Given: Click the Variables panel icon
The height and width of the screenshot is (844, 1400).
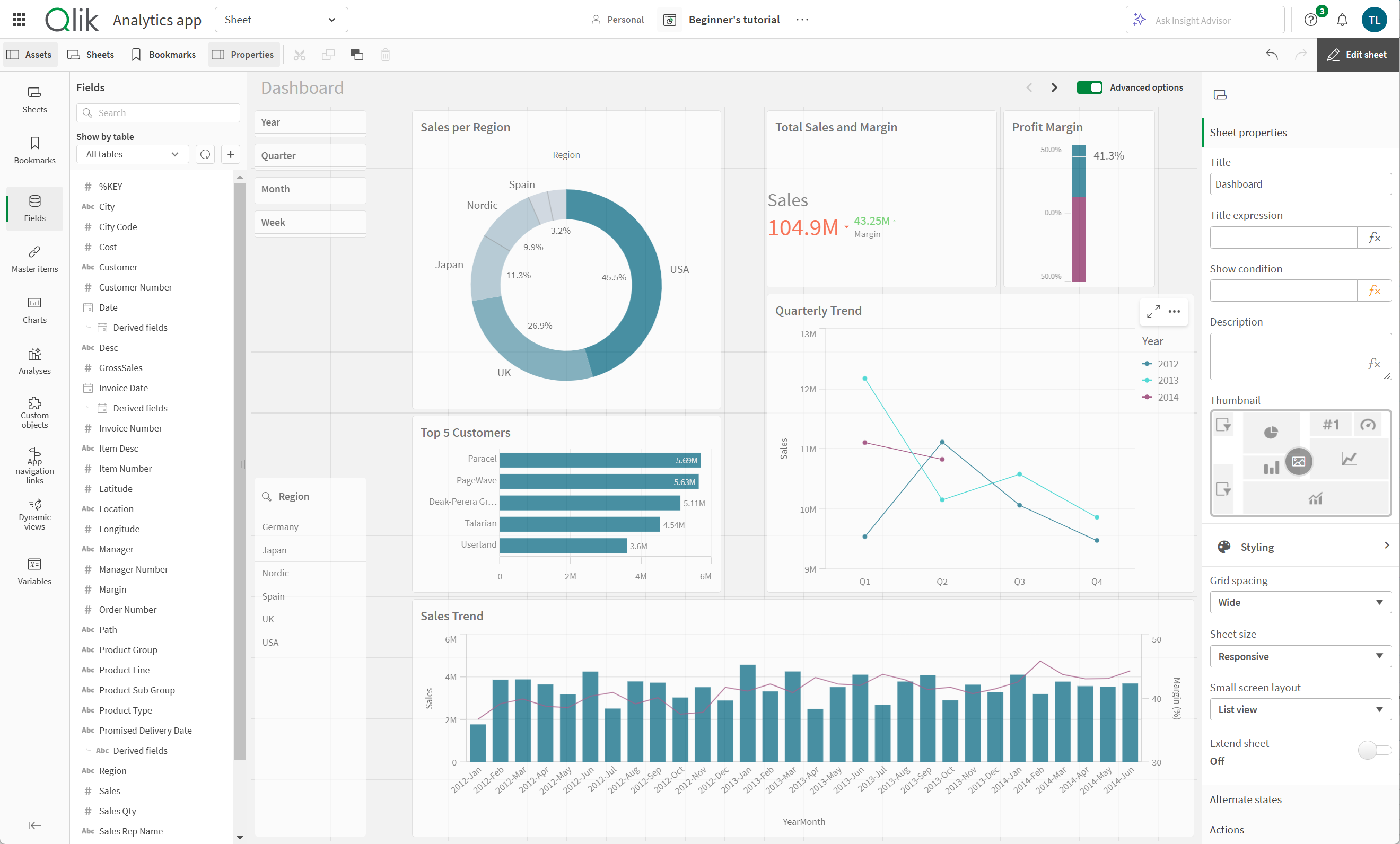Looking at the screenshot, I should (x=35, y=566).
